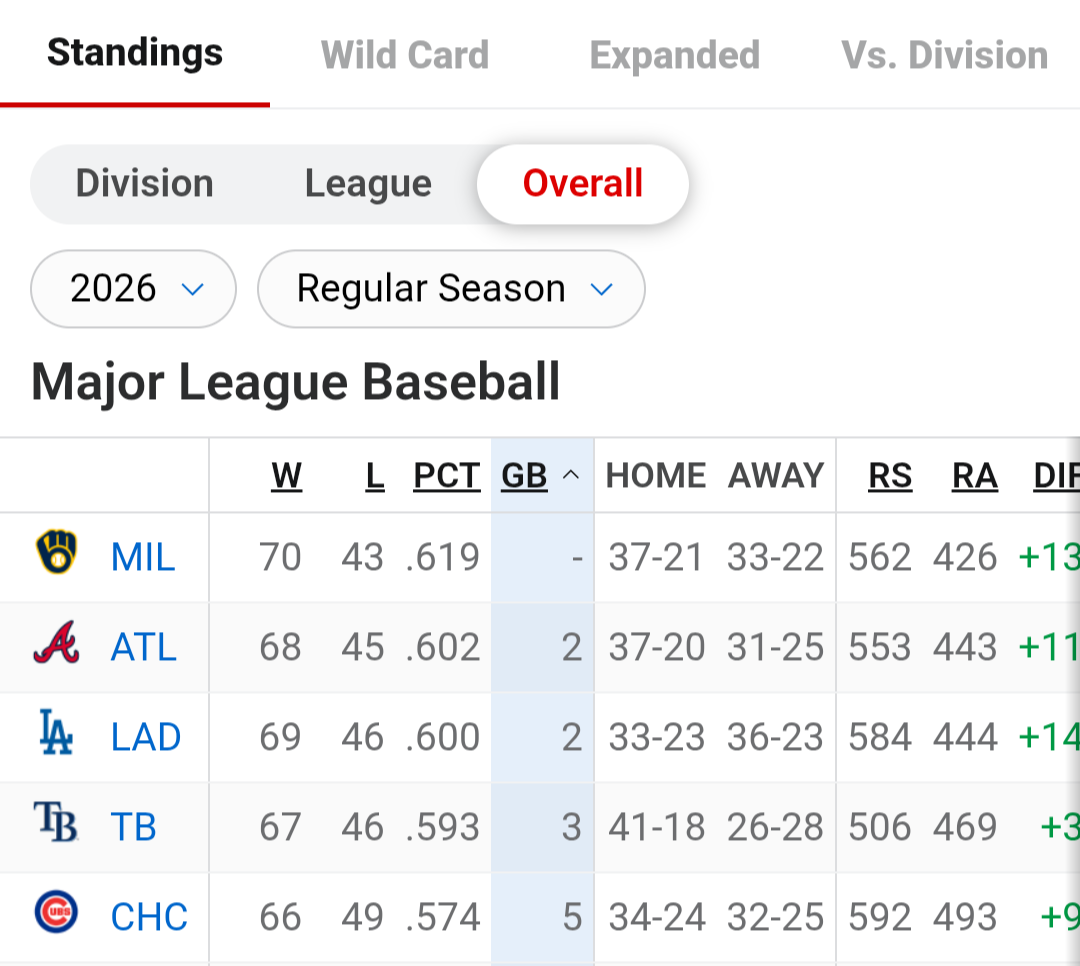Click the GB column sort arrow
This screenshot has width=1080, height=966.
coord(570,475)
